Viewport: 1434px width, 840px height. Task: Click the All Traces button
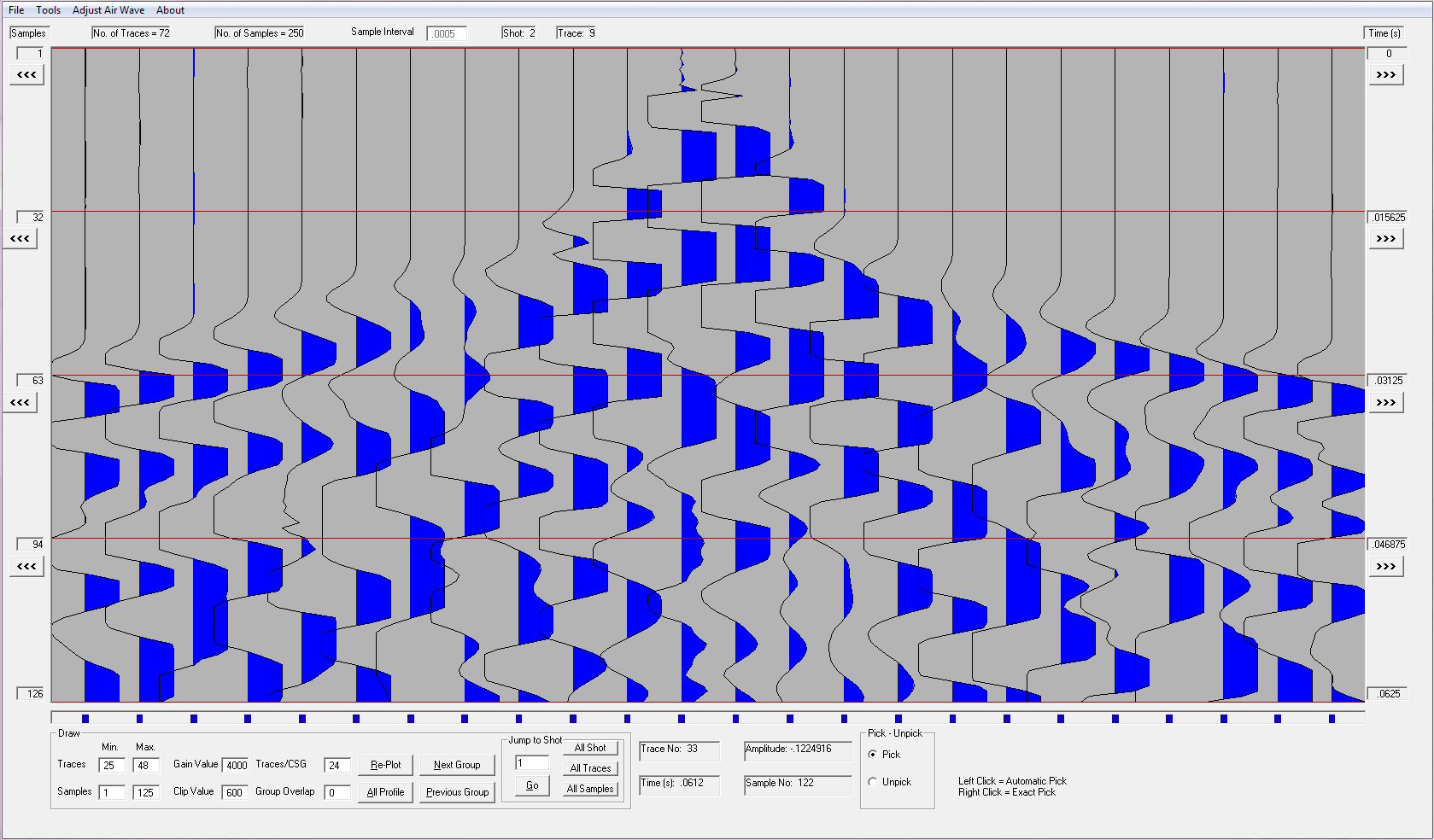(x=590, y=768)
